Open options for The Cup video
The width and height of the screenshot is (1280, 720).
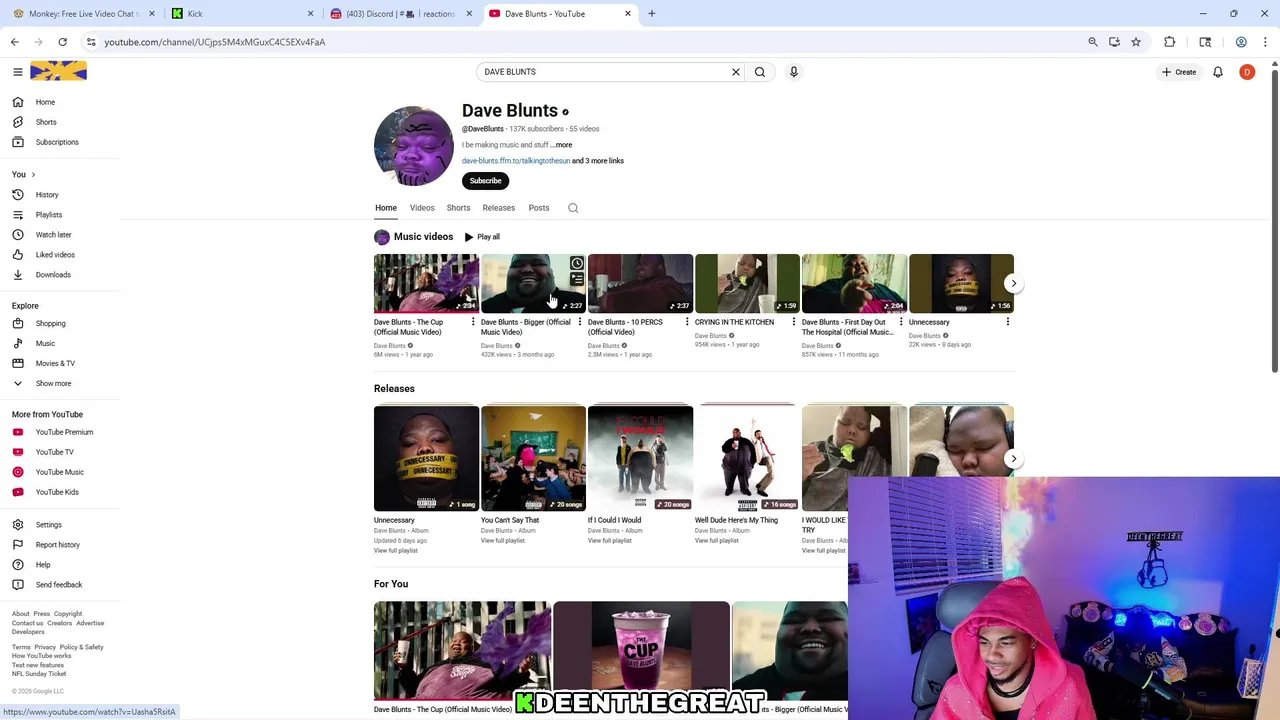pos(473,322)
